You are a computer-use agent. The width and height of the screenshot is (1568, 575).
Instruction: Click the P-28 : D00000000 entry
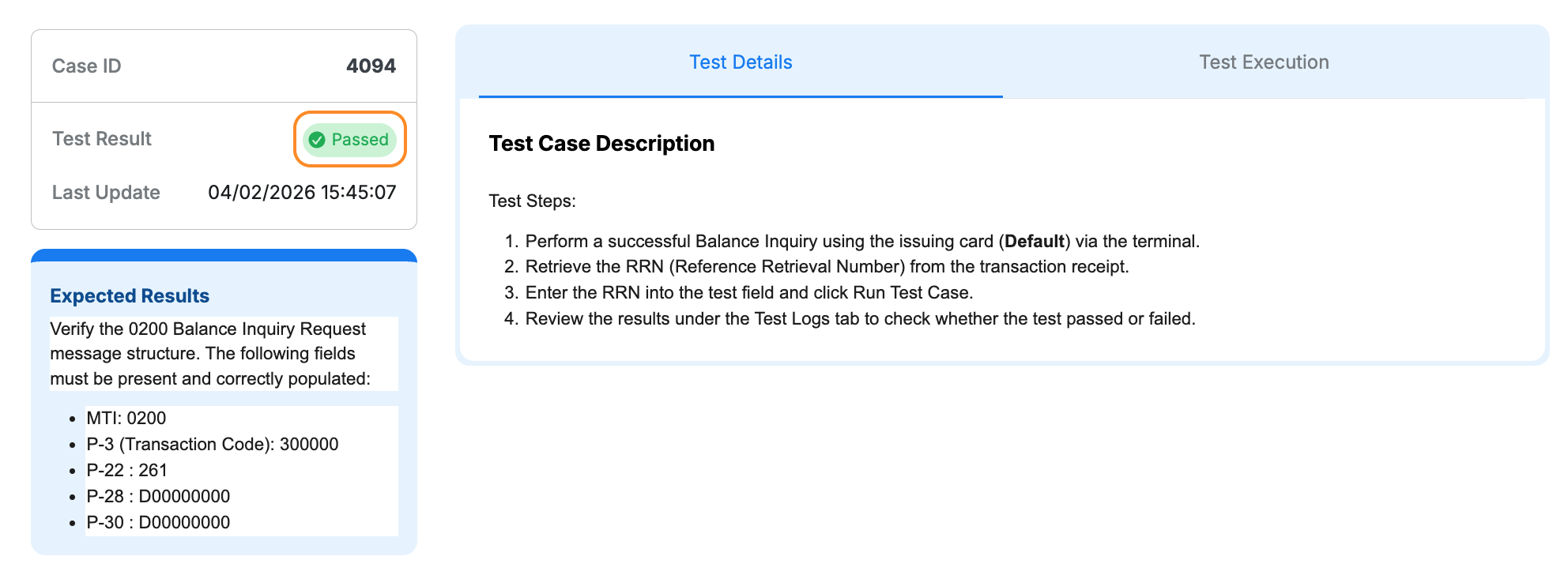pos(159,496)
